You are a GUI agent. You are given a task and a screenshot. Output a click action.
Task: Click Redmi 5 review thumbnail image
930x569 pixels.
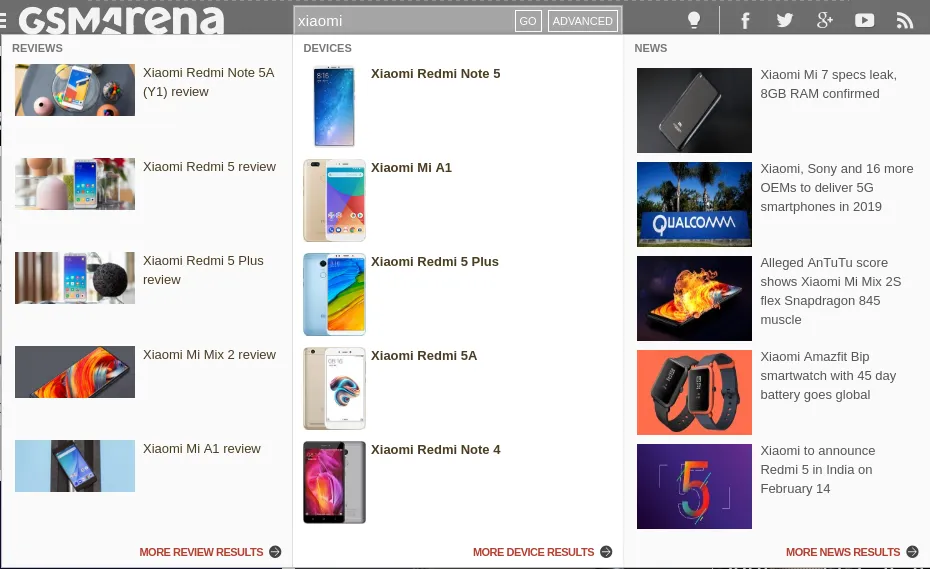pyautogui.click(x=75, y=184)
